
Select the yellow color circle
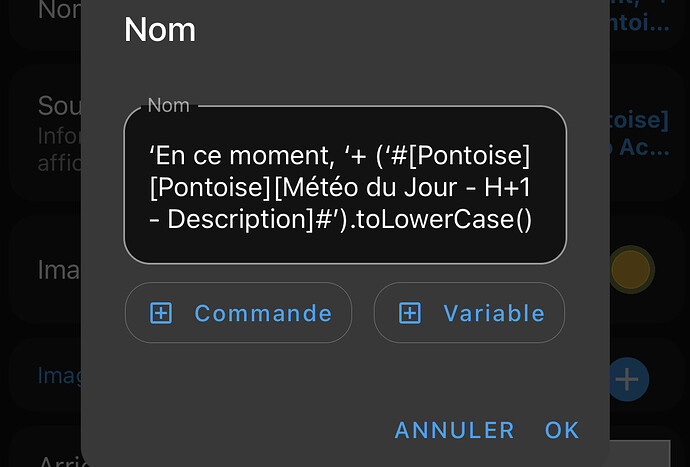coord(630,269)
